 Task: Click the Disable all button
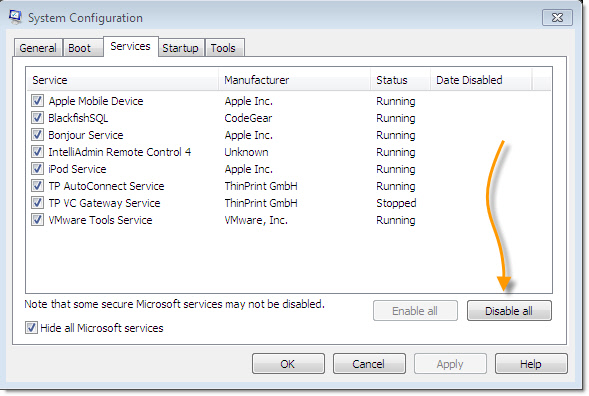pyautogui.click(x=509, y=310)
